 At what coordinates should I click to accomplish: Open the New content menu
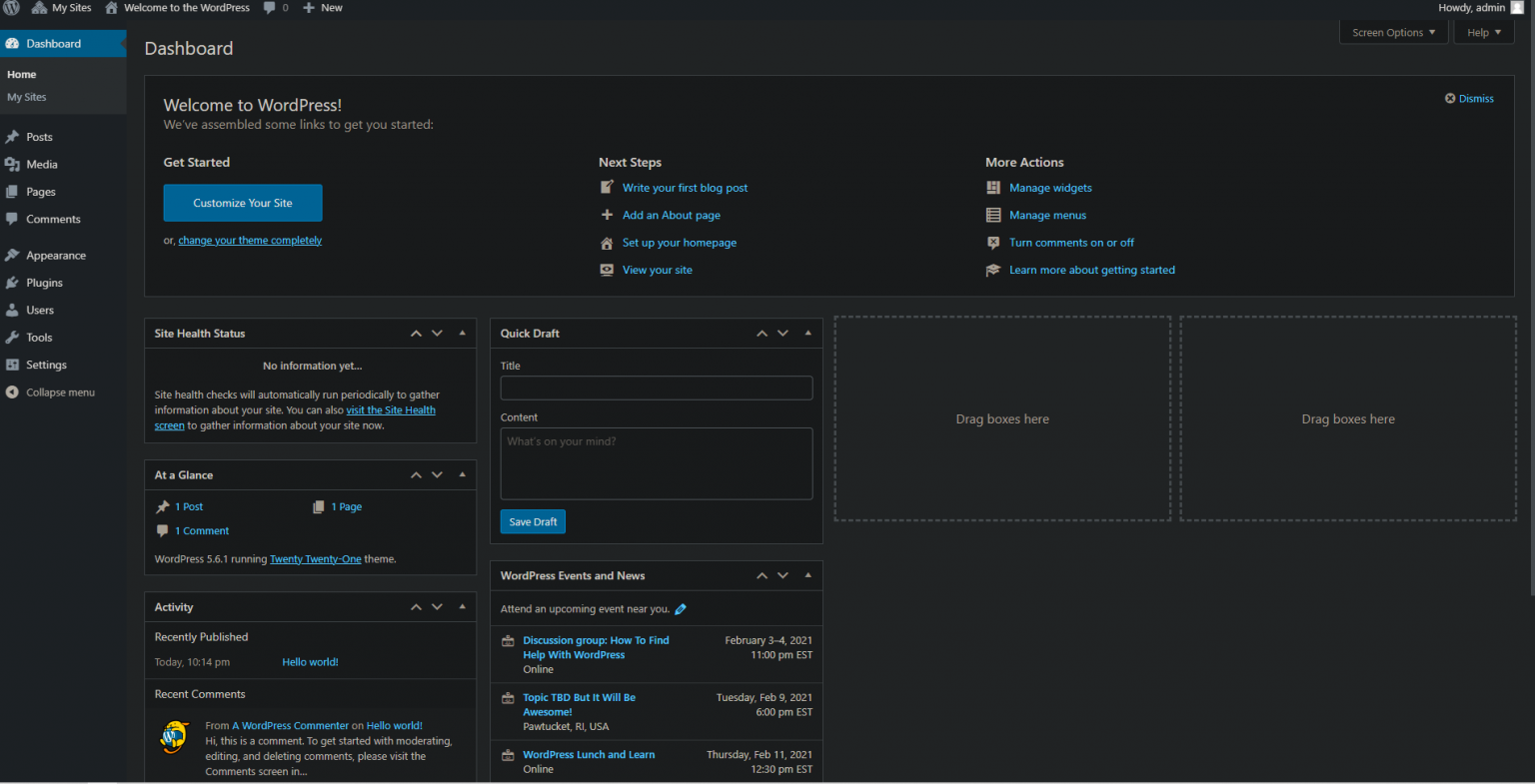322,7
